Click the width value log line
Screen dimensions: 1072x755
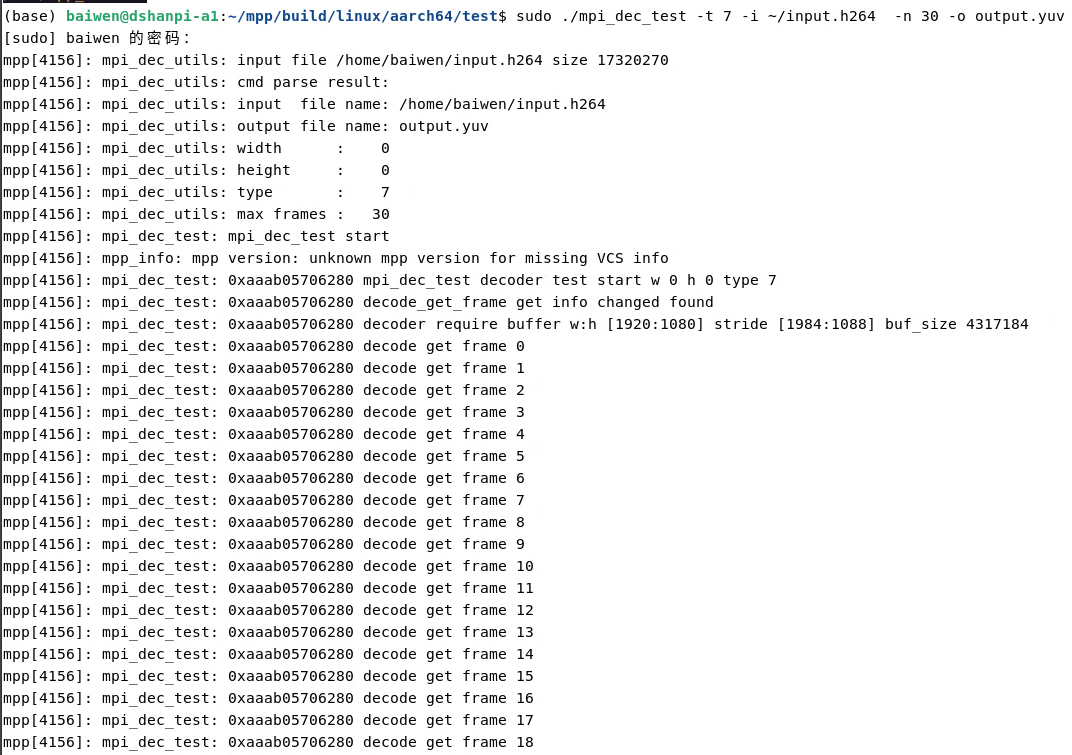pyautogui.click(x=196, y=148)
